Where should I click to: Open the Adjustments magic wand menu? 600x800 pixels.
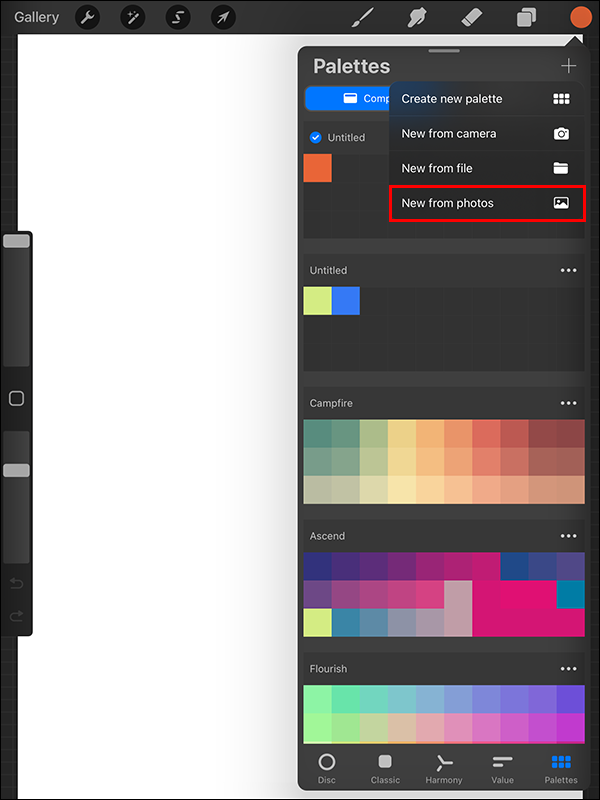pyautogui.click(x=133, y=18)
